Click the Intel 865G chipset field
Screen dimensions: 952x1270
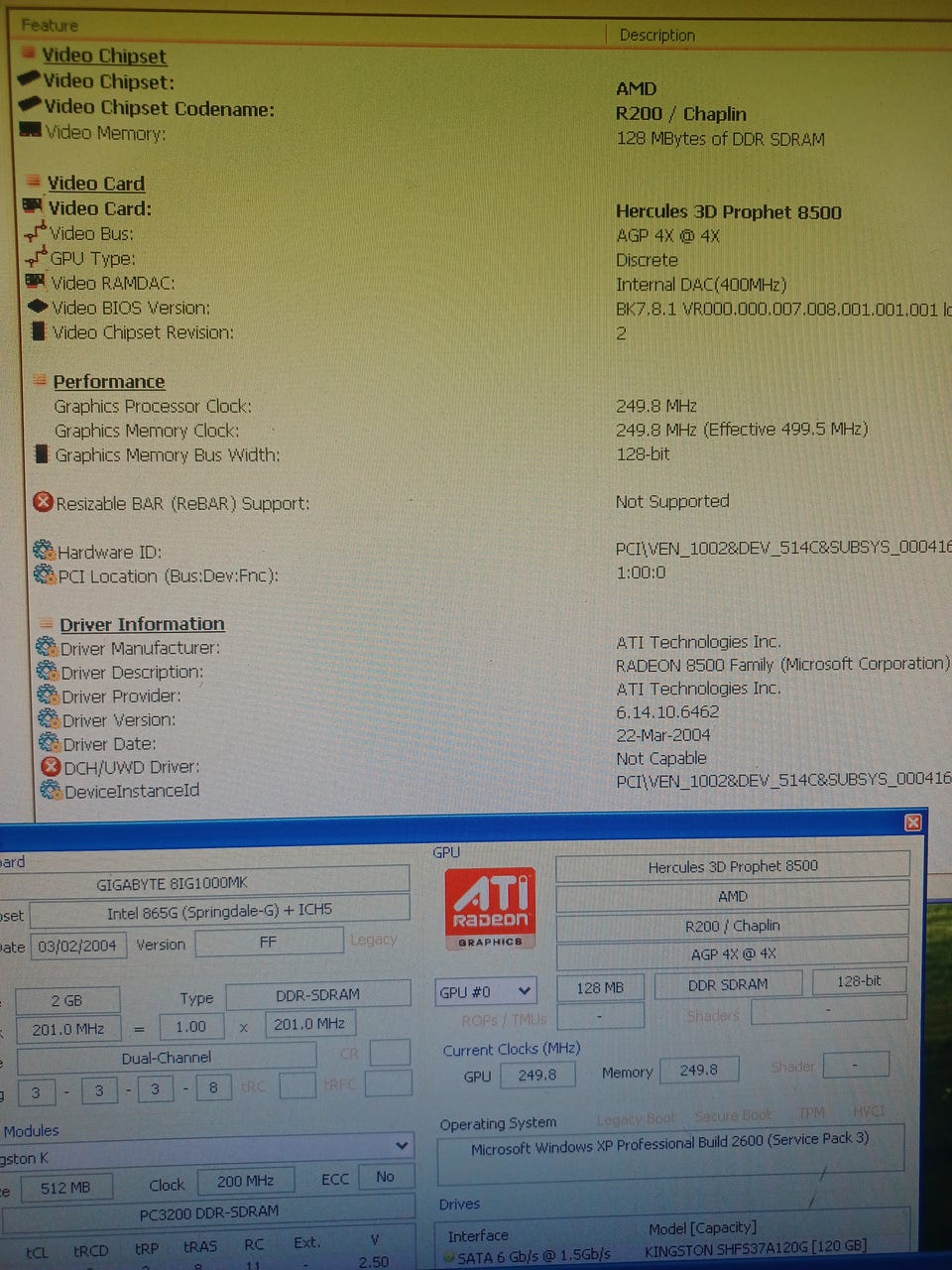[x=219, y=910]
